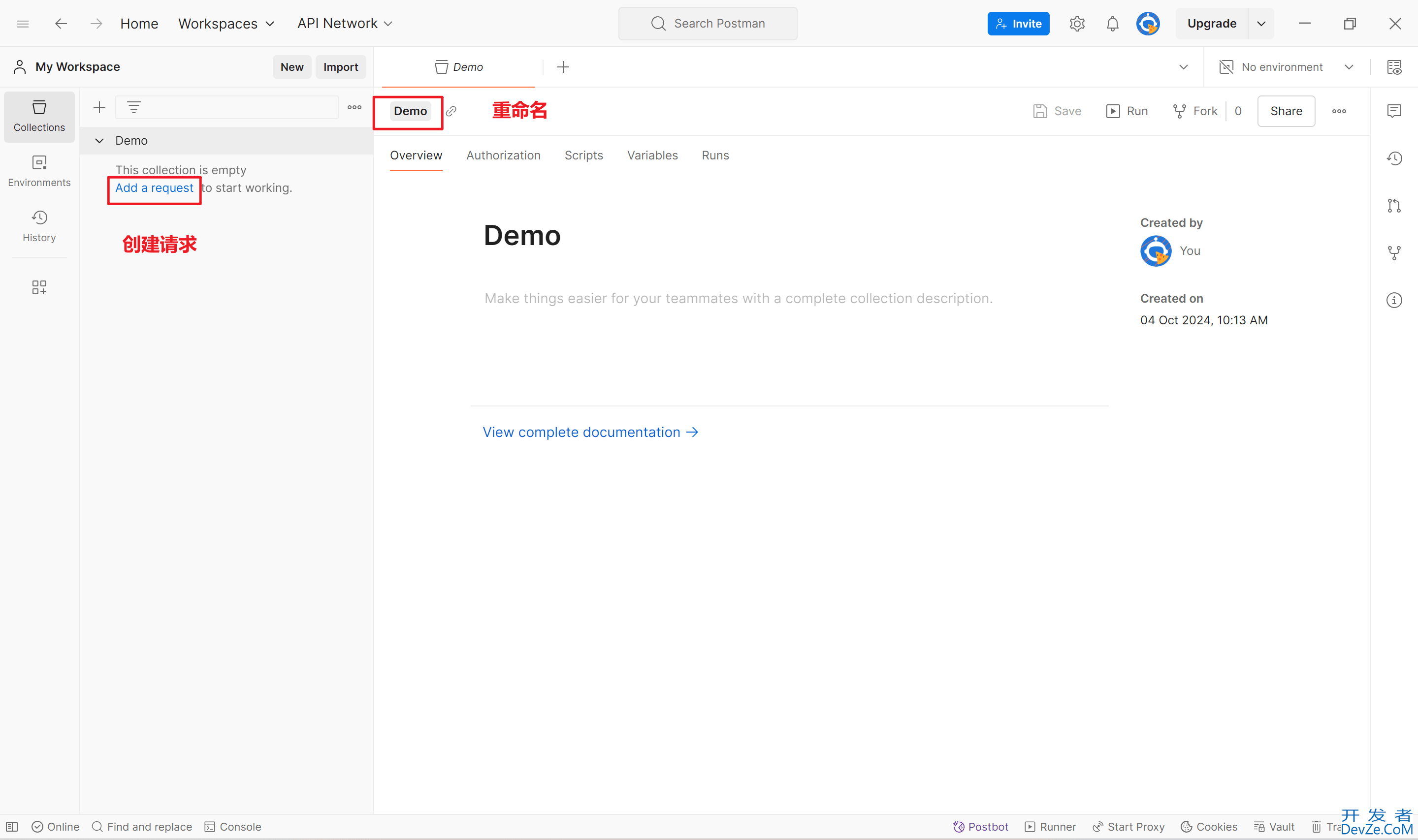Screen dimensions: 1418x840
Task: Open the tab list dropdown chevron
Action: [x=1184, y=67]
